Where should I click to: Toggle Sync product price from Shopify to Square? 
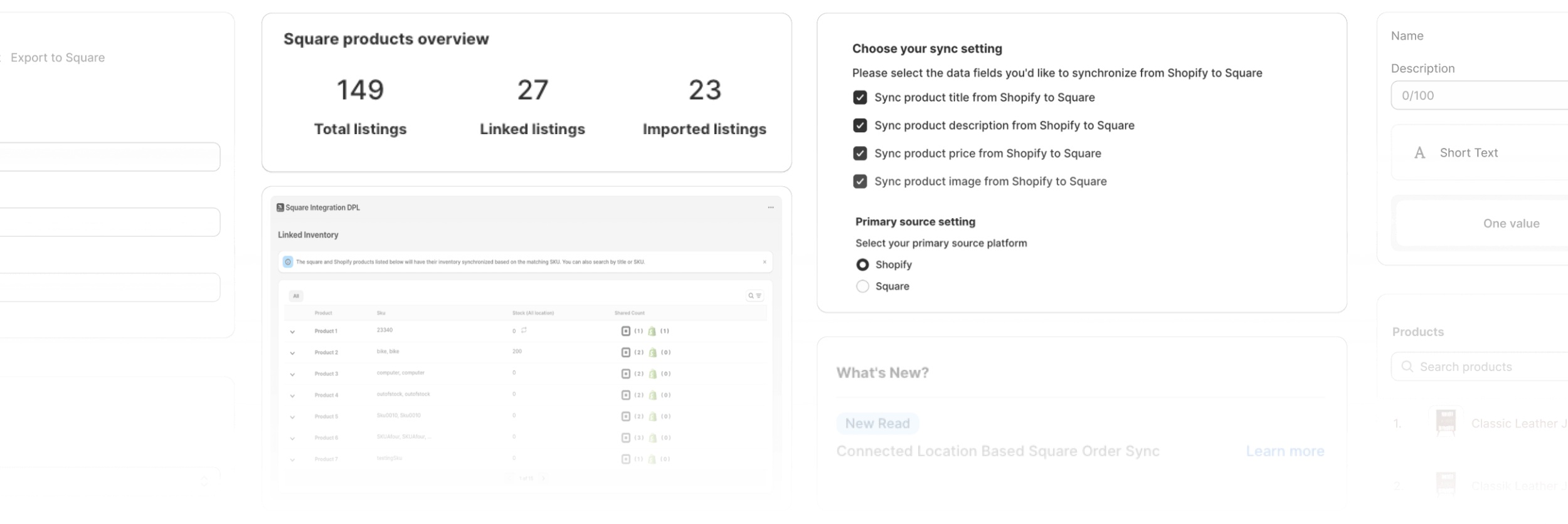pos(860,154)
